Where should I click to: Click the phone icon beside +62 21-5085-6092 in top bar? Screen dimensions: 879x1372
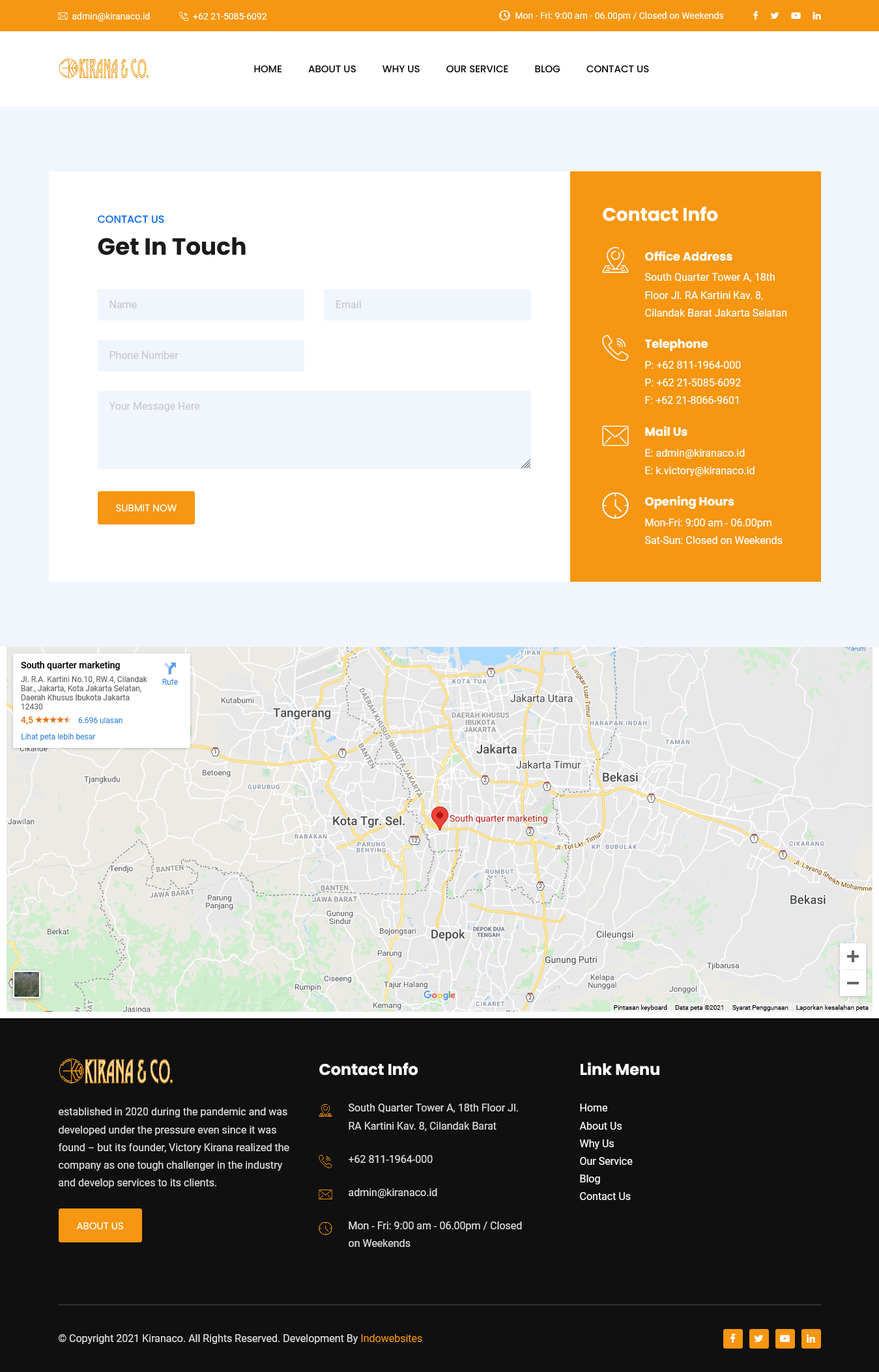(x=184, y=16)
